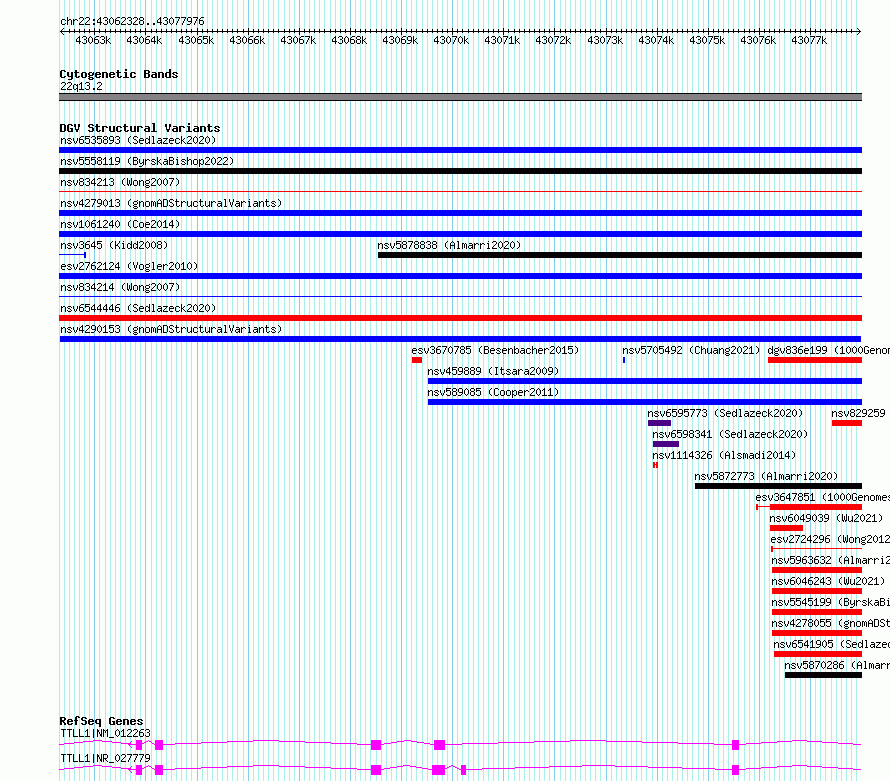The height and width of the screenshot is (781, 890).
Task: Click the Cytogenetic Bands track title
Action: pyautogui.click(x=119, y=74)
